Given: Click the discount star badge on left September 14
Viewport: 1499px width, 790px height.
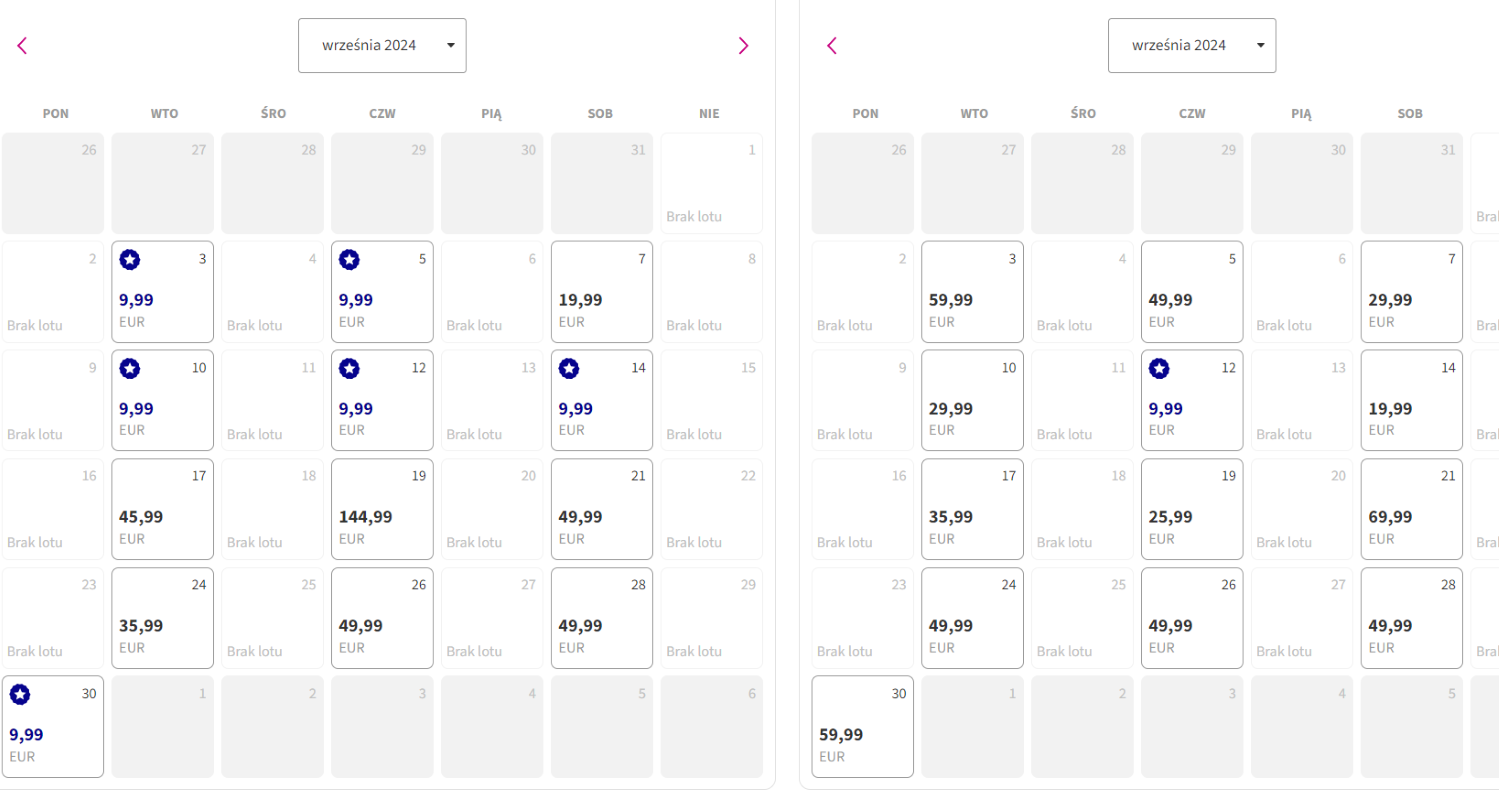Looking at the screenshot, I should point(569,369).
